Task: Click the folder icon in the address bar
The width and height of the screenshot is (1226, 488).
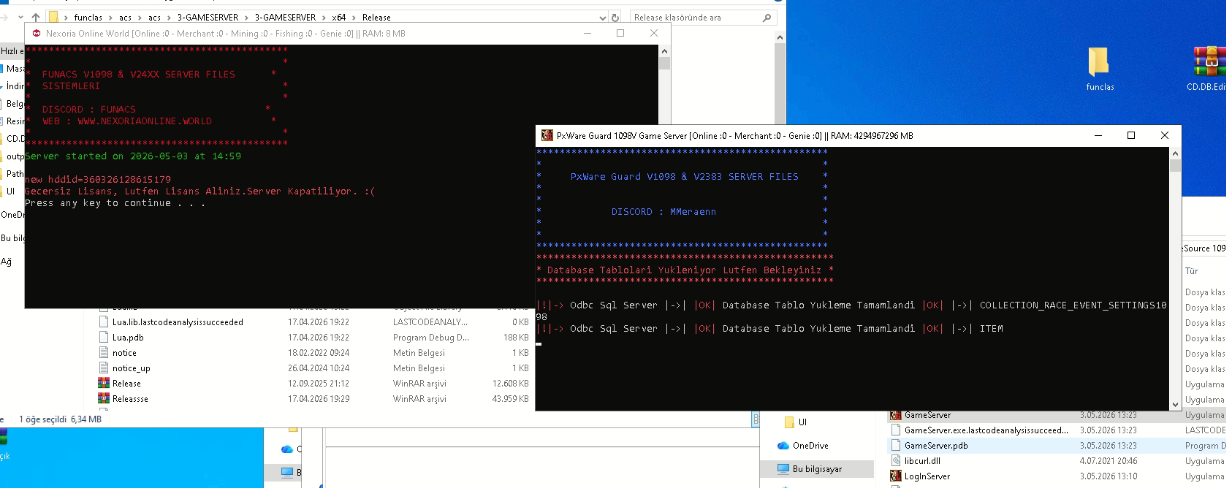Action: pyautogui.click(x=54, y=17)
